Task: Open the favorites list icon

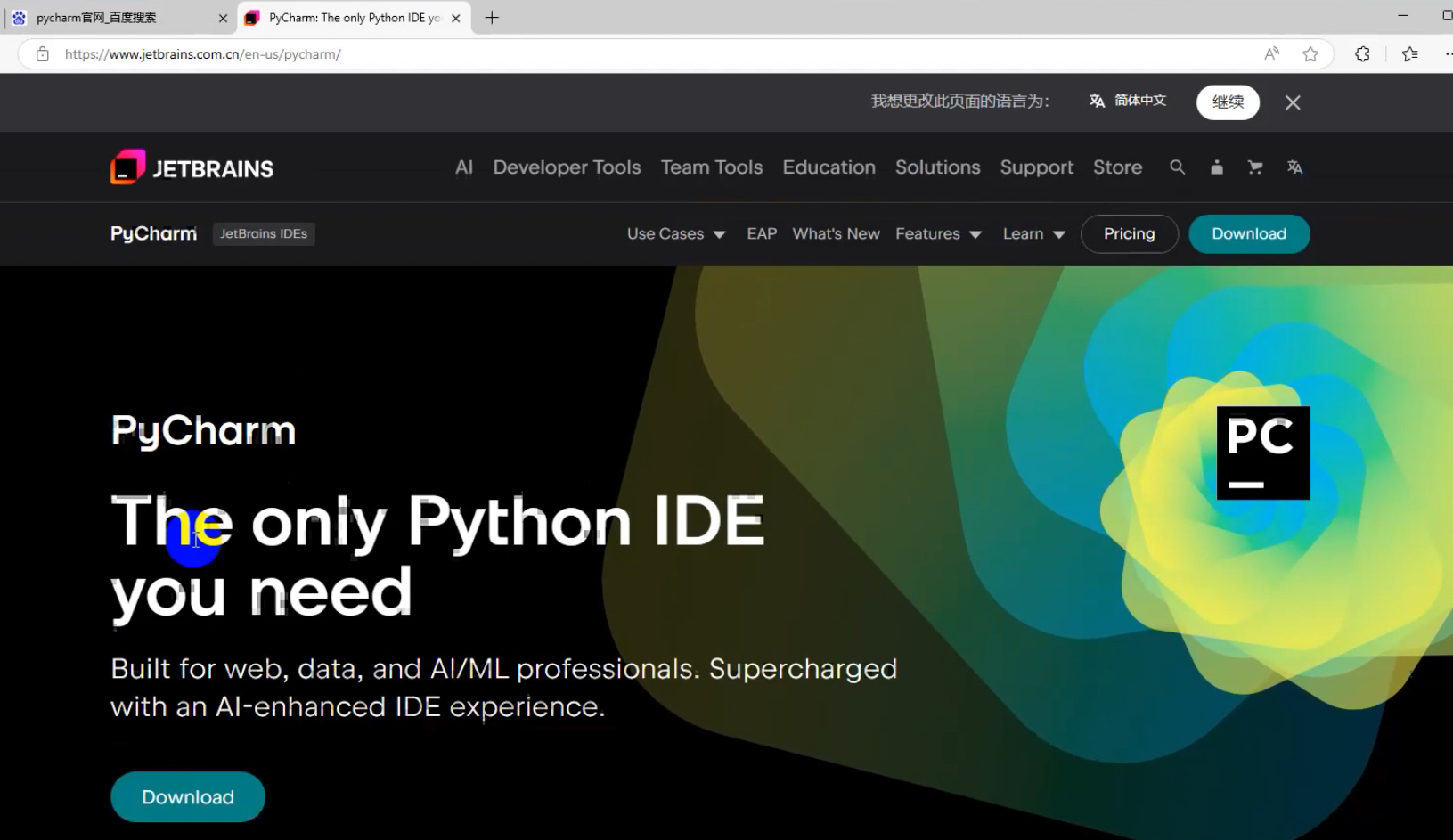Action: click(x=1409, y=54)
